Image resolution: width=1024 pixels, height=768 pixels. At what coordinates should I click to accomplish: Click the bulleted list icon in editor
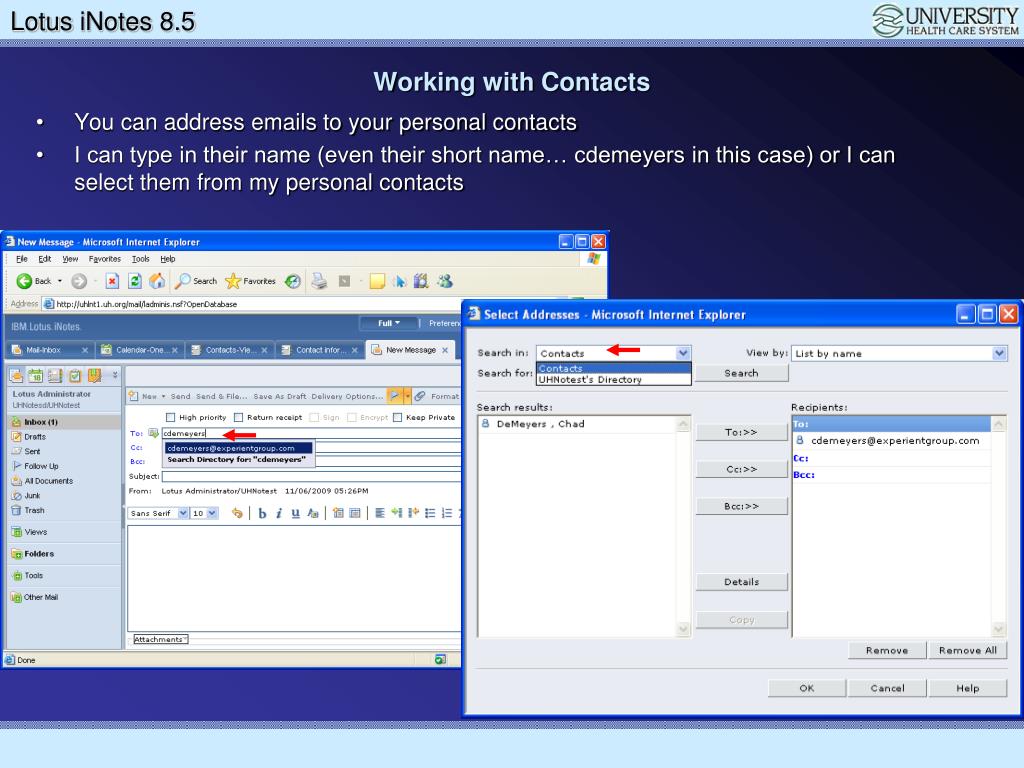(x=430, y=513)
